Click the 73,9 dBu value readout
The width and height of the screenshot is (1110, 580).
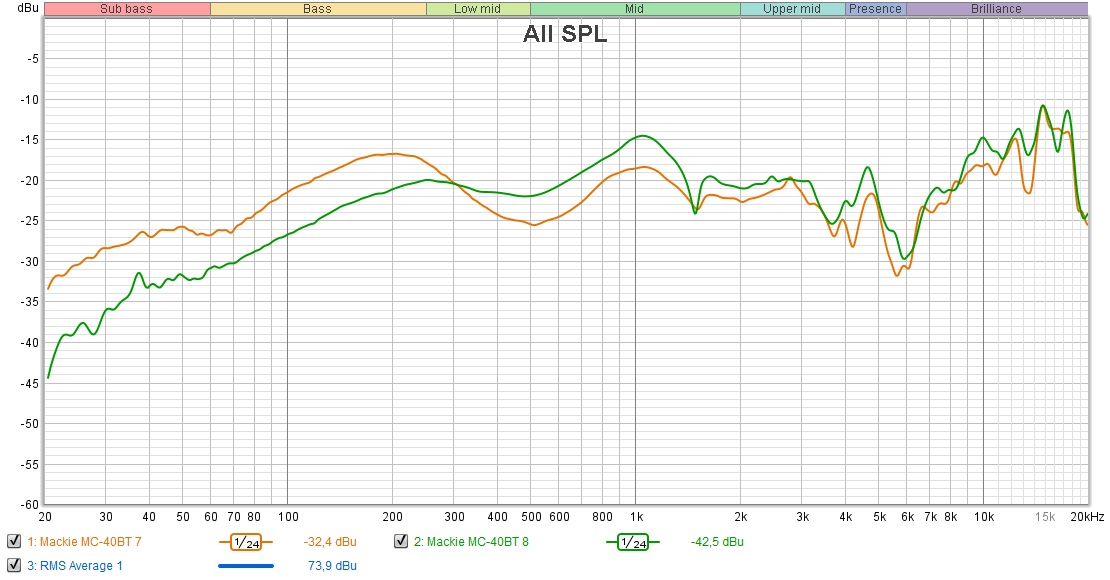tap(332, 566)
